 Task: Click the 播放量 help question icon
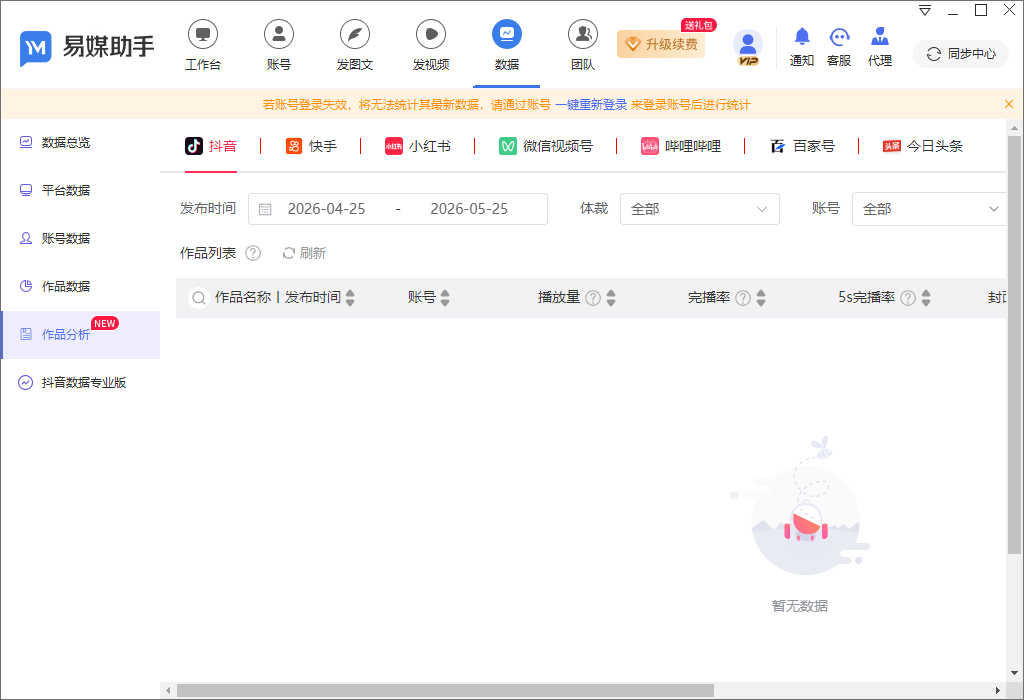tap(593, 298)
